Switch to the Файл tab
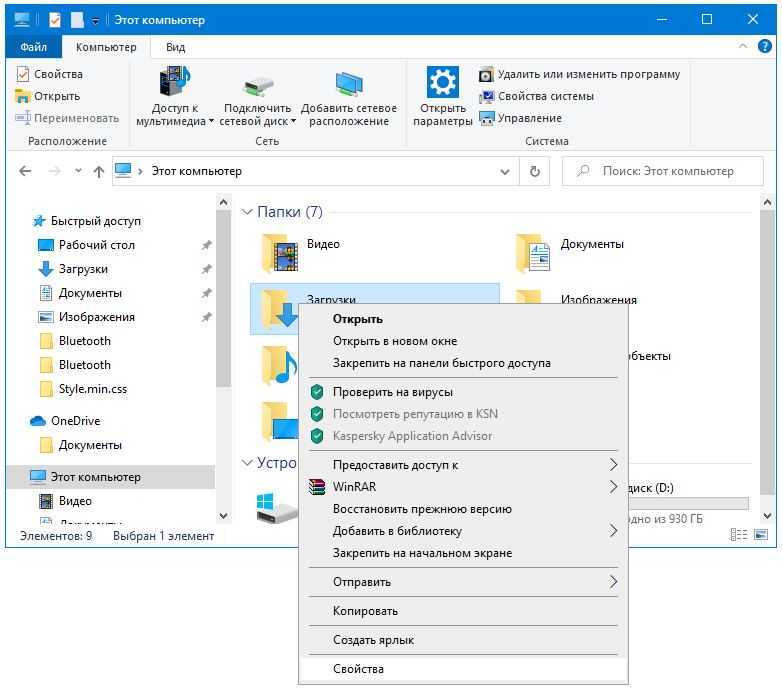Viewport: 782px width, 692px height. point(33,47)
